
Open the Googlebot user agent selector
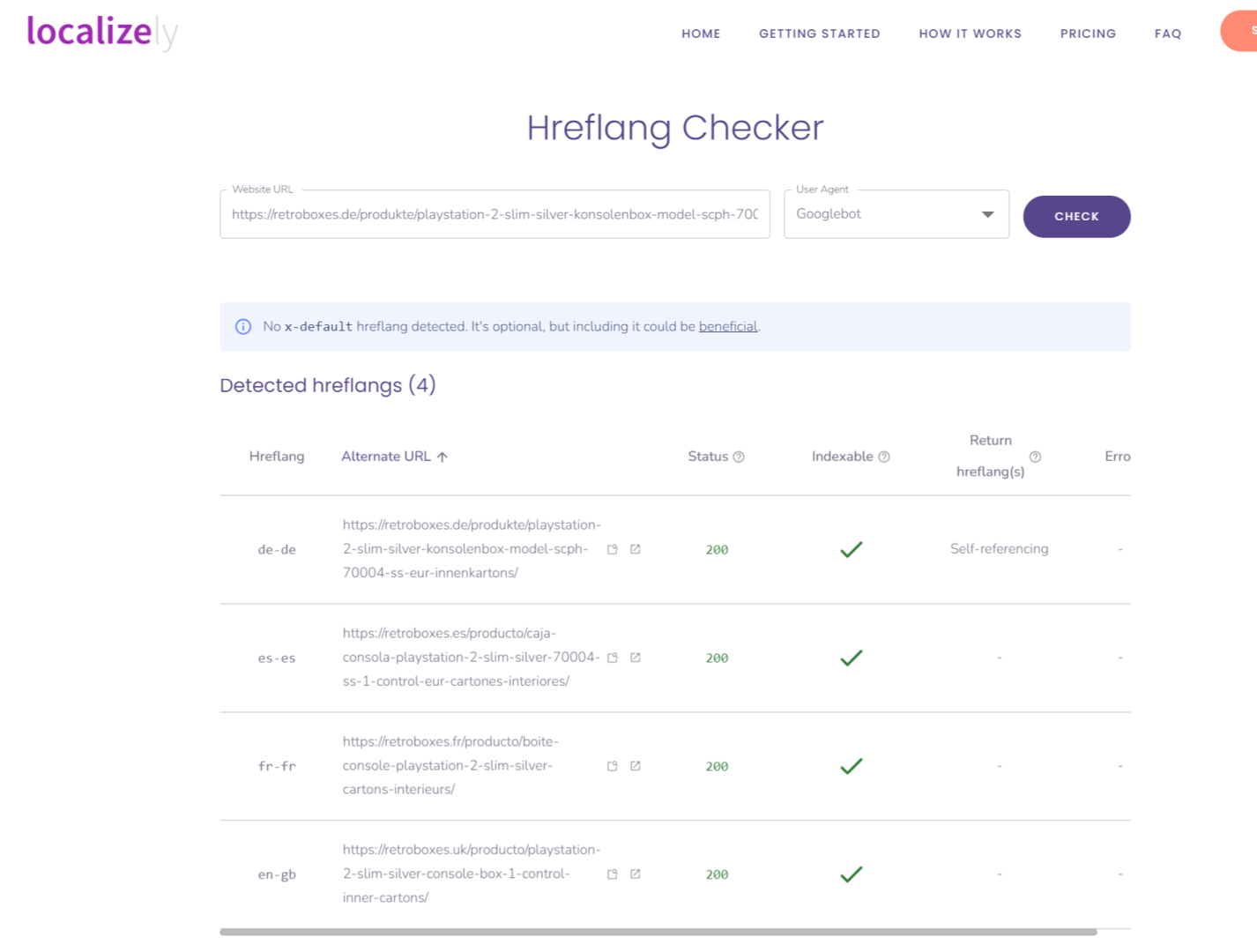[x=896, y=214]
